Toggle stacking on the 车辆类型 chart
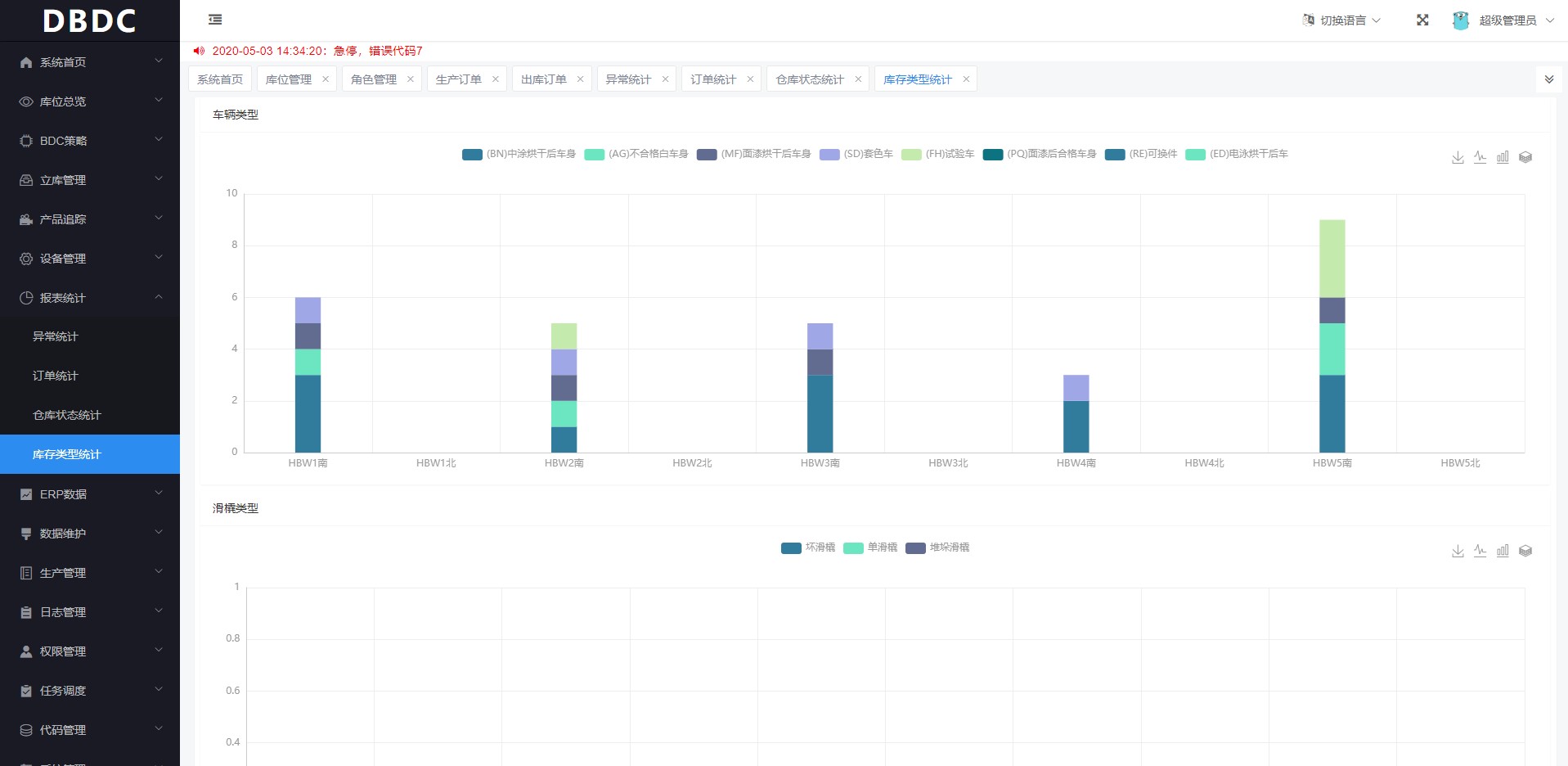Screen dimensions: 1568x766 [1525, 157]
